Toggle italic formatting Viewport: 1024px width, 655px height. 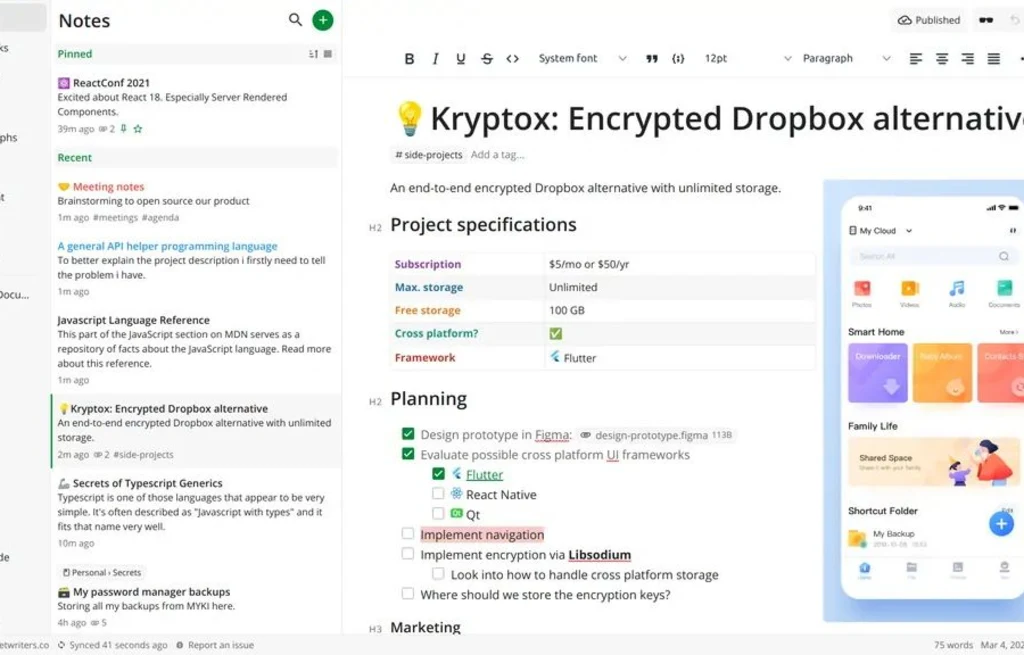click(435, 59)
